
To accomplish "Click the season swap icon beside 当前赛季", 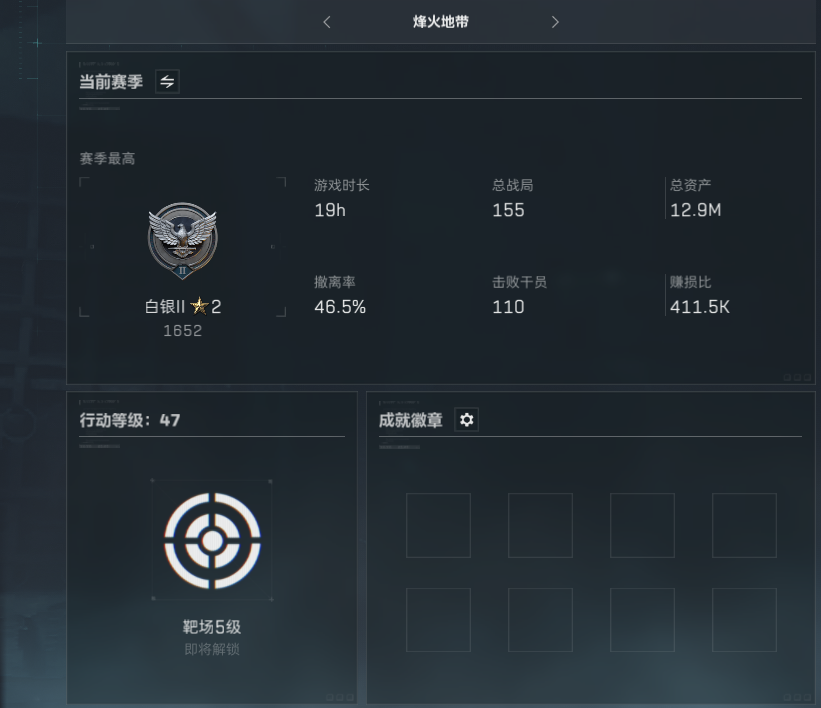I will tap(167, 82).
